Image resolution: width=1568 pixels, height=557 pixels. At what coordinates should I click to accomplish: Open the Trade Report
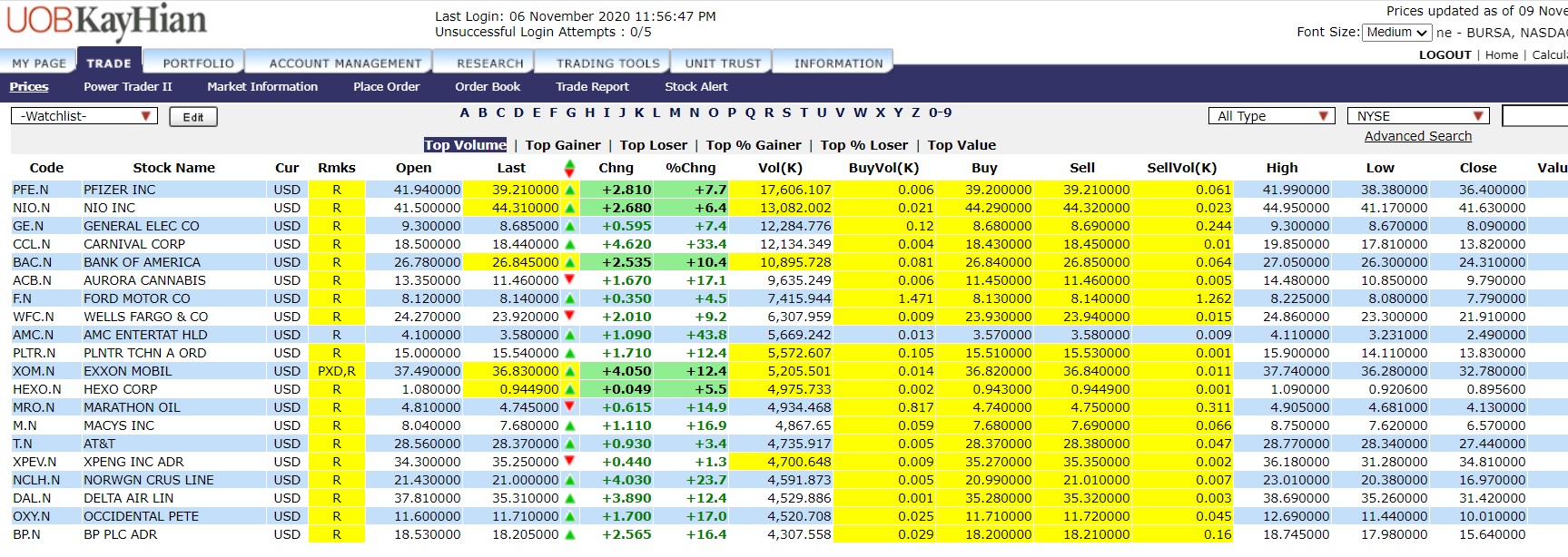(592, 87)
